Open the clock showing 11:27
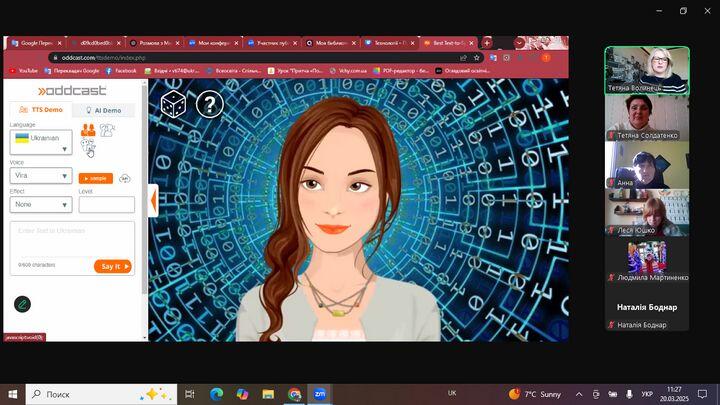The image size is (720, 405). [x=674, y=394]
